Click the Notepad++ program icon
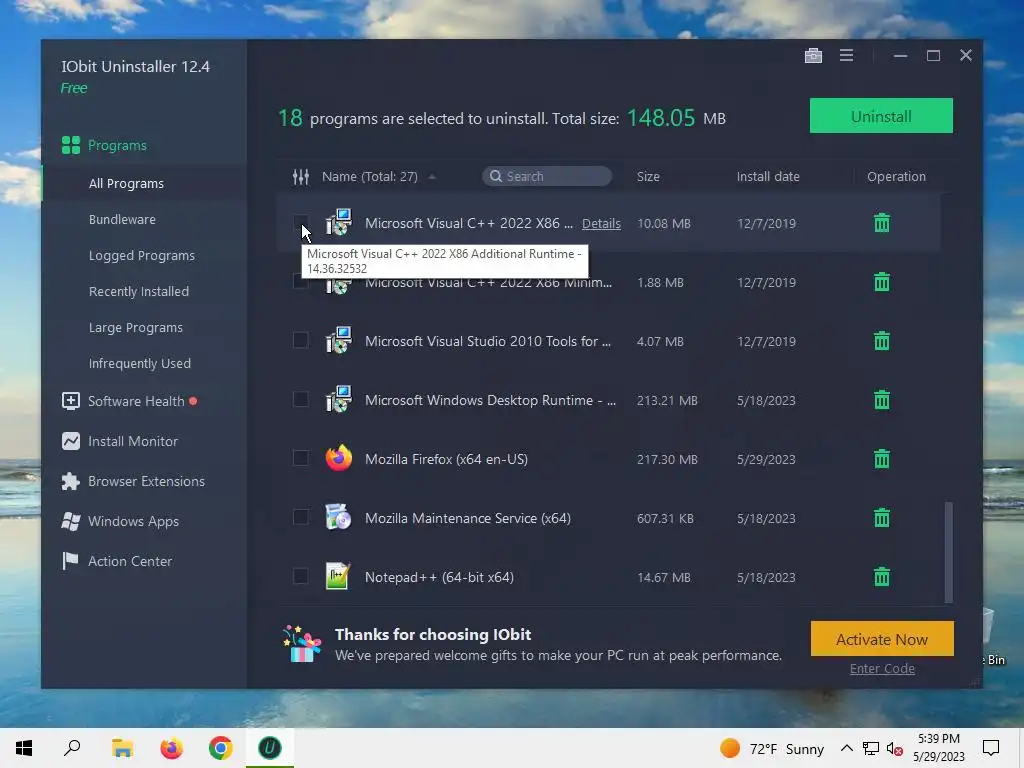The width and height of the screenshot is (1024, 768). coord(338,576)
